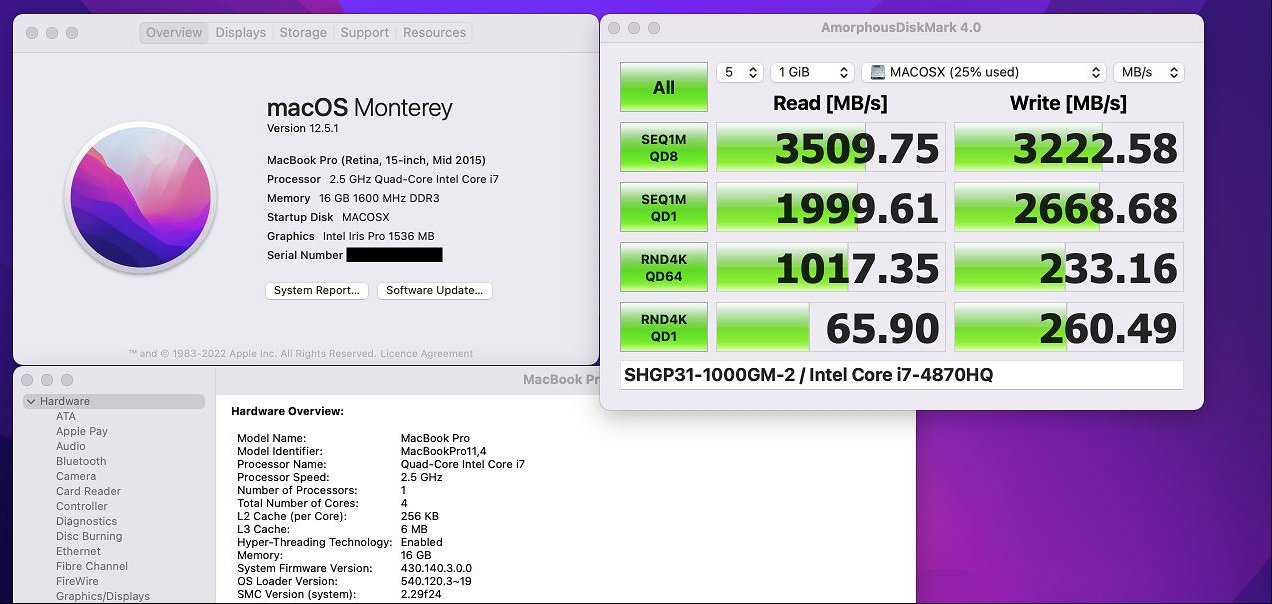
Task: Open the Licence Agreement link
Action: (428, 354)
